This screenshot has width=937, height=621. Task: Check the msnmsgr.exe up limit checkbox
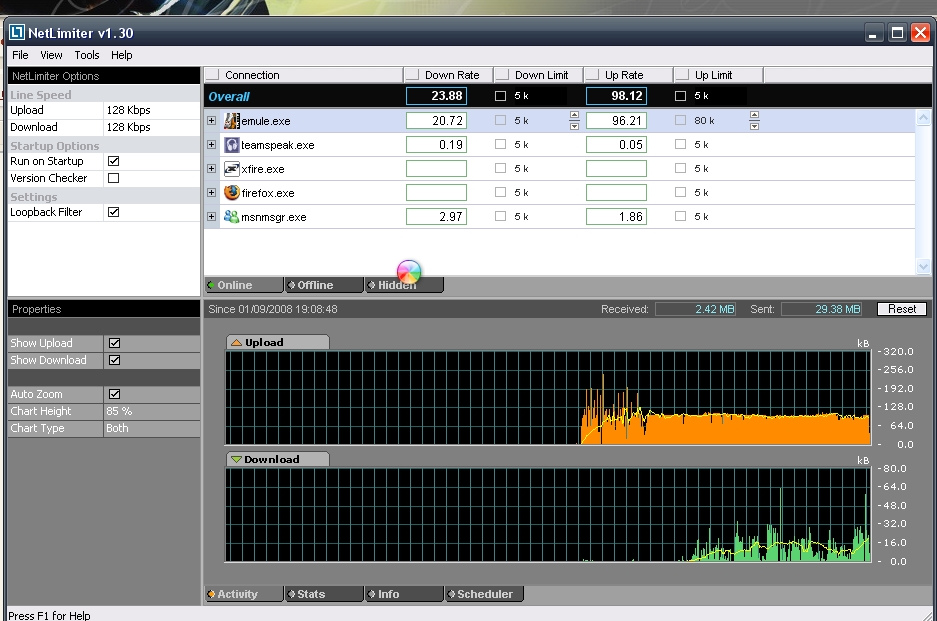pos(681,216)
